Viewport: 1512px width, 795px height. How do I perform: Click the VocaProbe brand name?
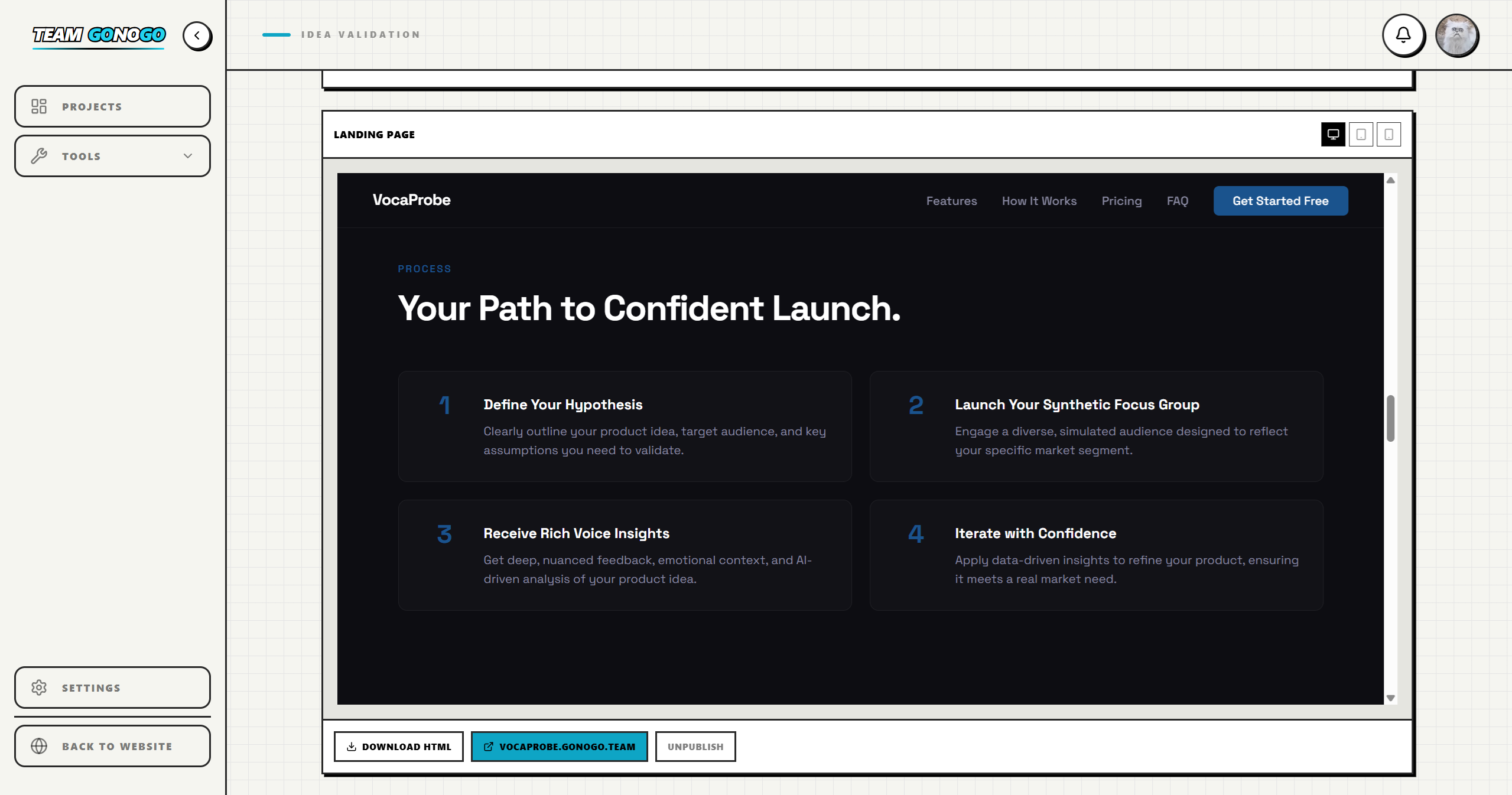tap(411, 200)
